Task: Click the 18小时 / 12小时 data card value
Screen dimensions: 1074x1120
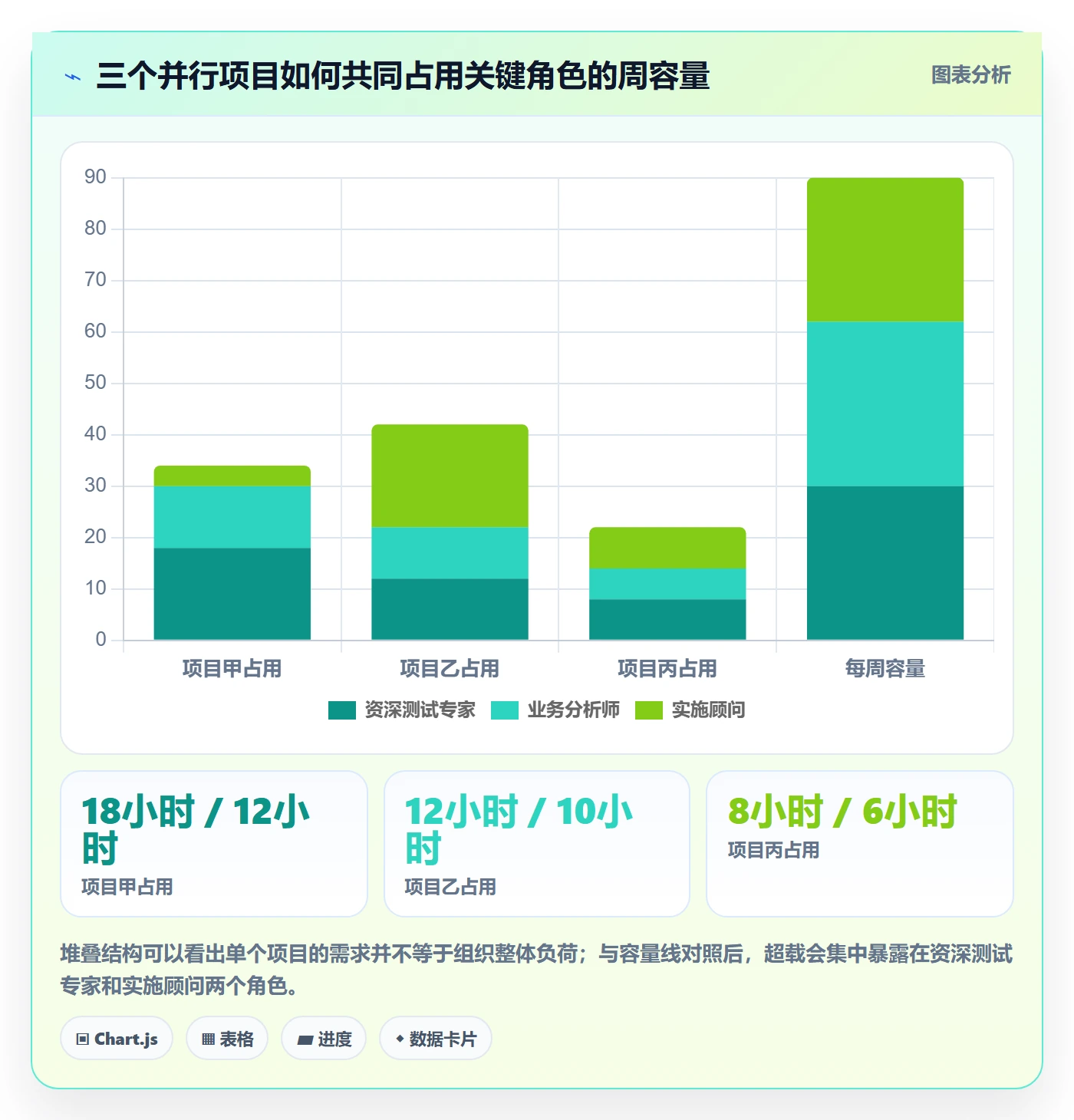Action: pyautogui.click(x=196, y=830)
